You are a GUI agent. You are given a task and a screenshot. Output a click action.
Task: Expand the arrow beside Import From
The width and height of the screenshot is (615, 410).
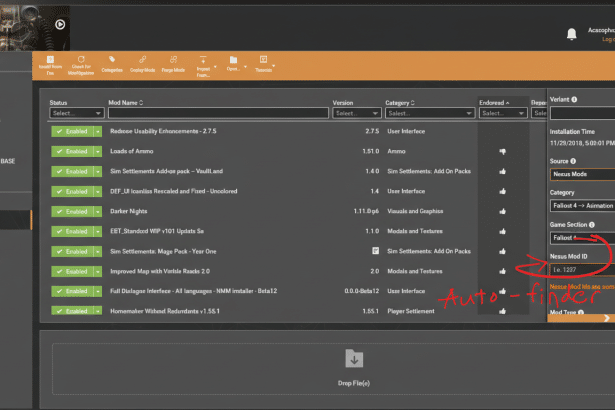(215, 67)
